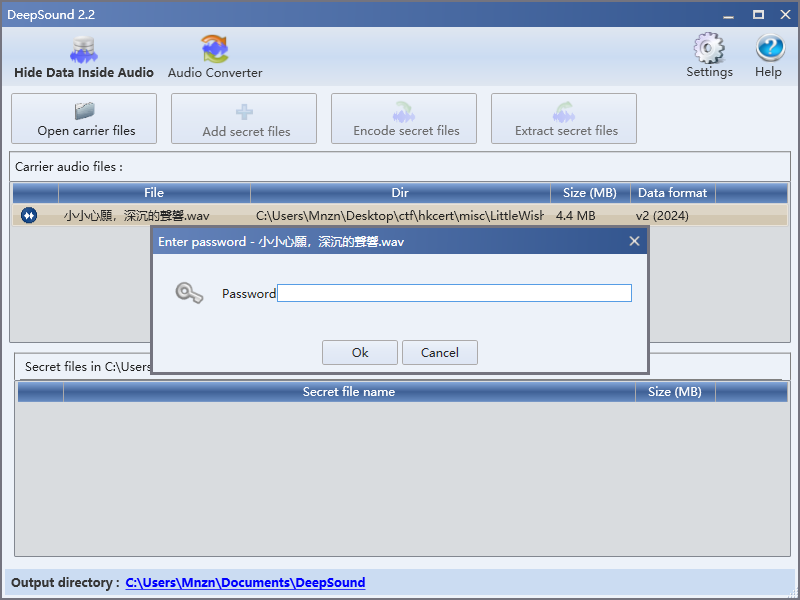The width and height of the screenshot is (800, 600).
Task: Sort carrier files by Size (MB) header
Action: click(590, 193)
